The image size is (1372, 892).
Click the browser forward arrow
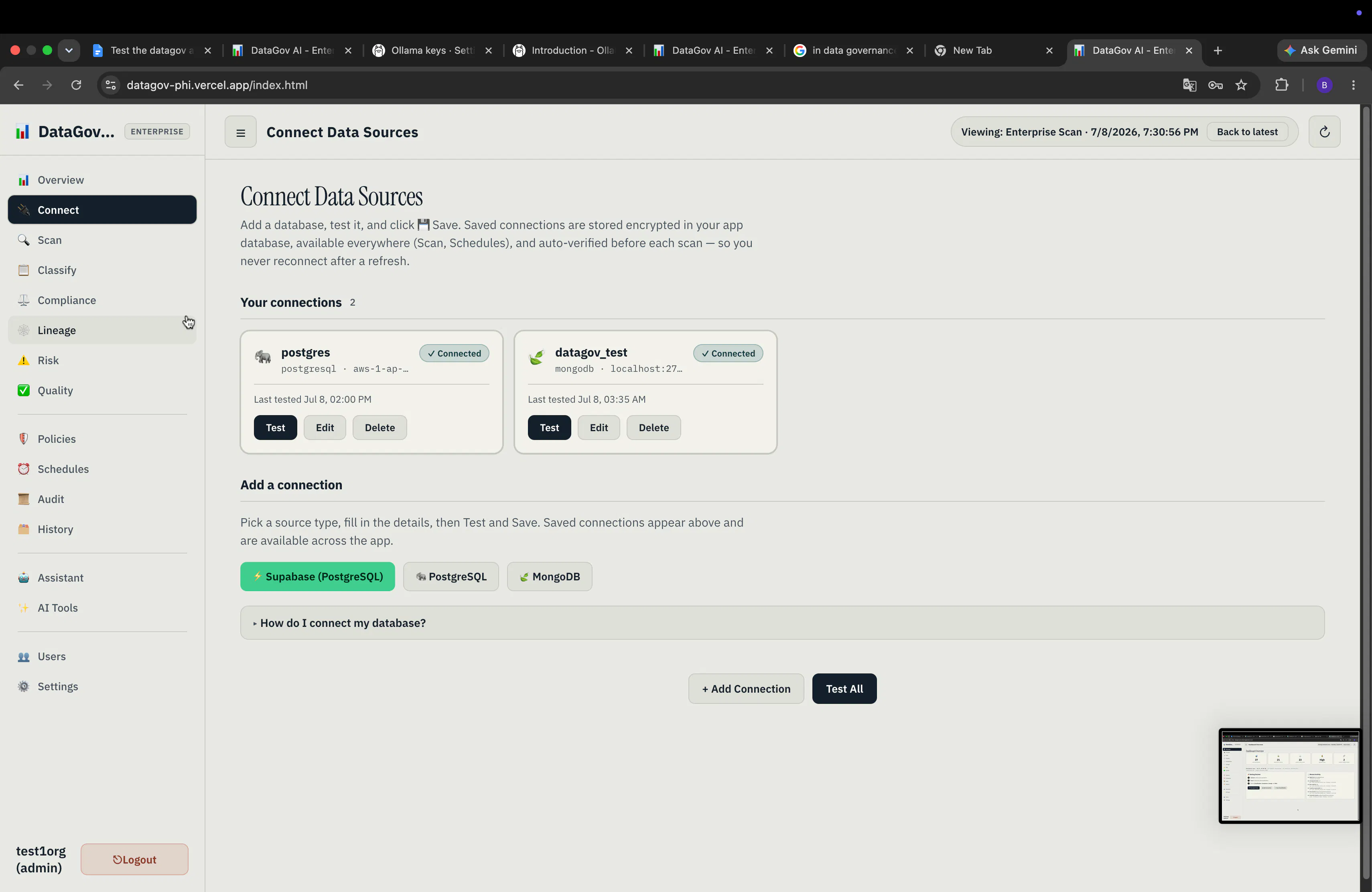click(x=47, y=85)
